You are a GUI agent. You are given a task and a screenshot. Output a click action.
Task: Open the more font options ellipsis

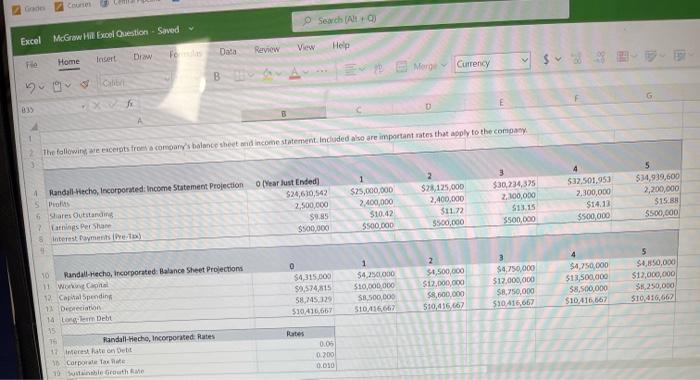(321, 71)
